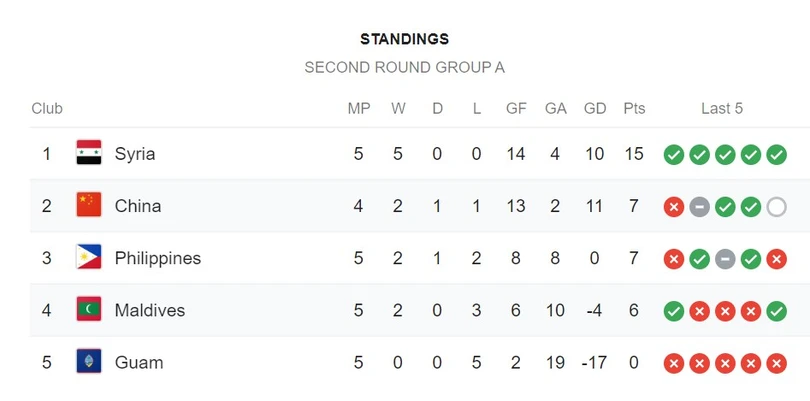Click the GD column header

595,109
